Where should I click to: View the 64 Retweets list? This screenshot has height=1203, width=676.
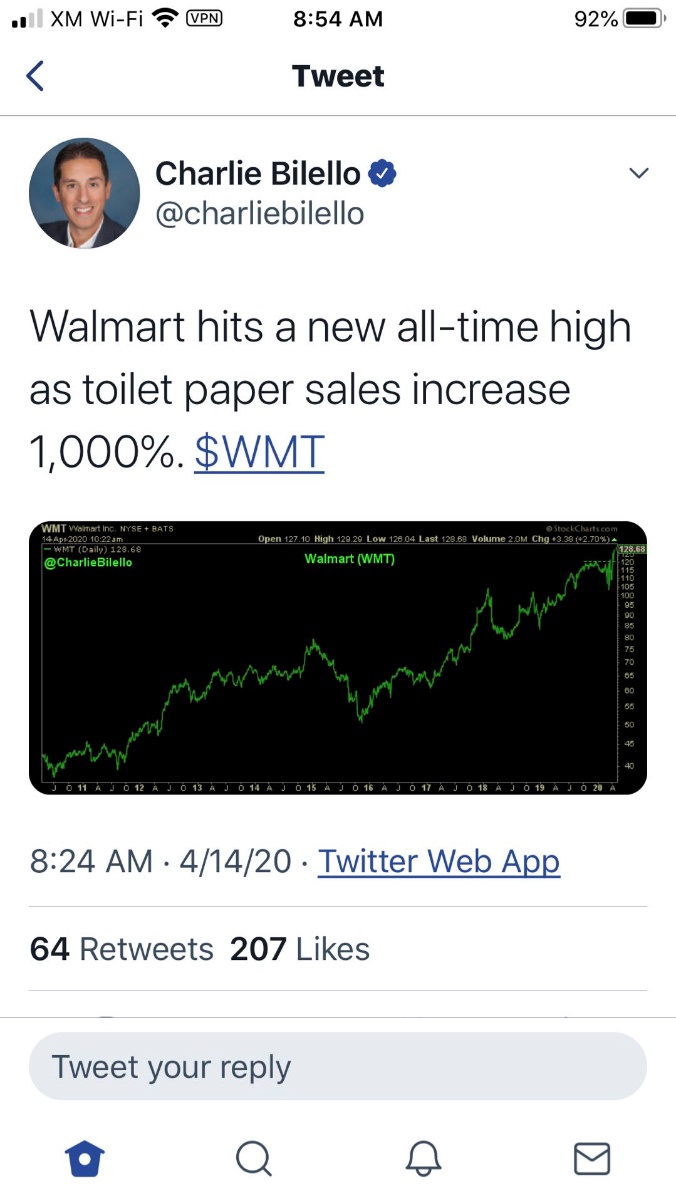121,948
